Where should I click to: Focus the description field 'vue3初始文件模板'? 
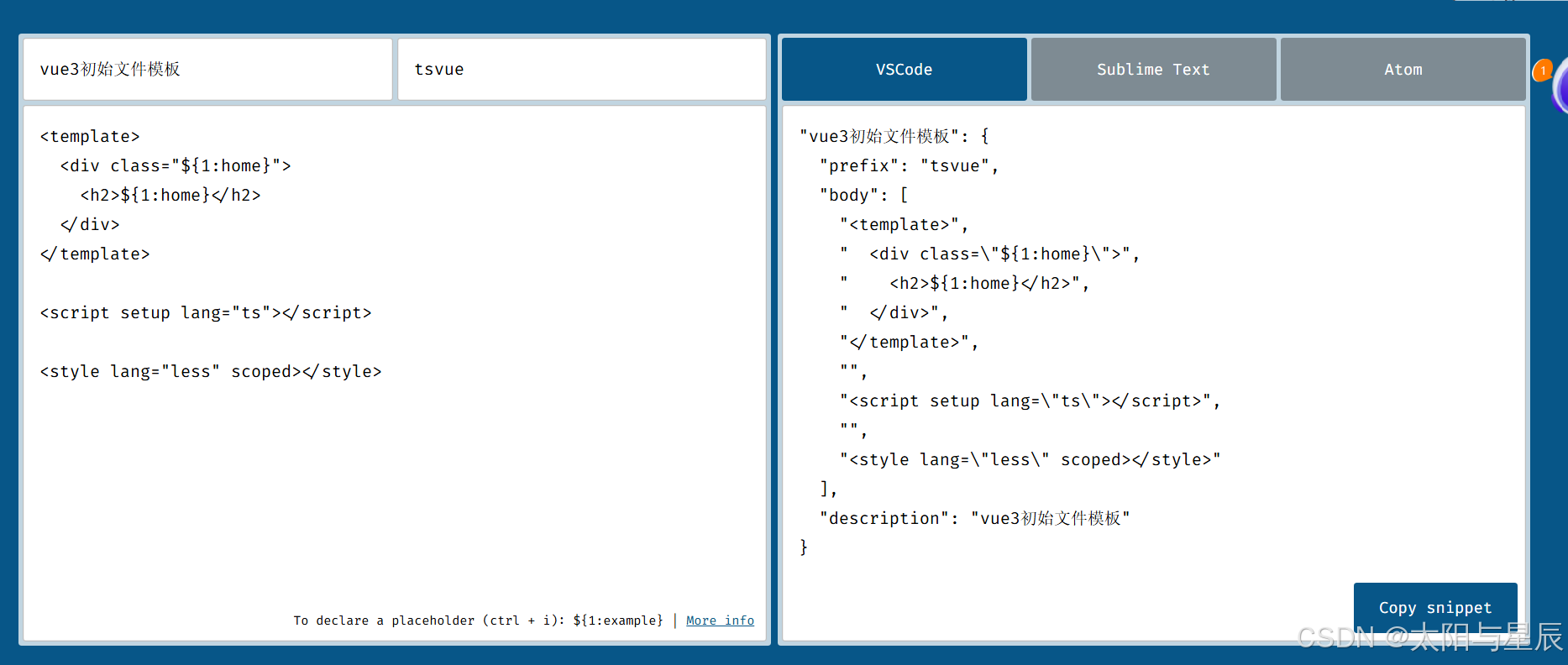click(x=207, y=70)
